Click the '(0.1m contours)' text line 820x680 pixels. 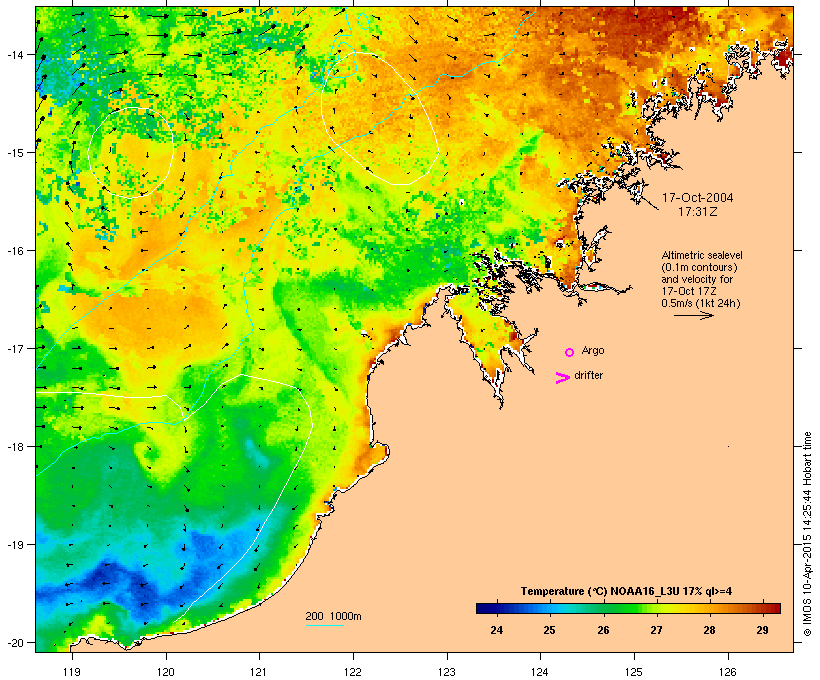click(699, 267)
